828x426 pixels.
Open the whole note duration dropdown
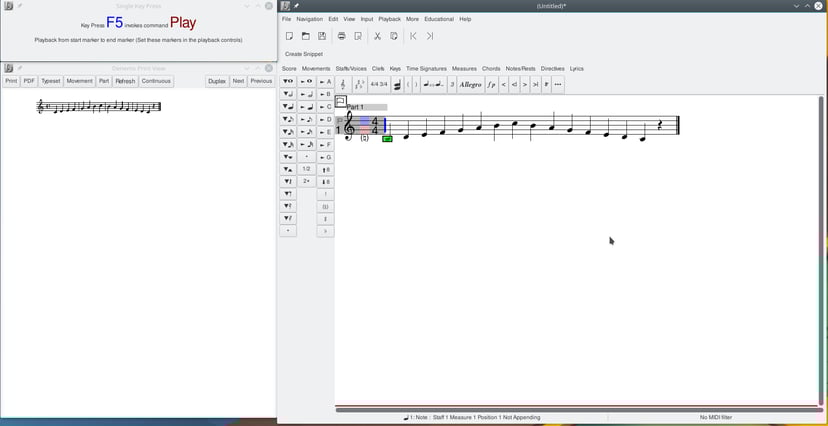click(x=288, y=81)
